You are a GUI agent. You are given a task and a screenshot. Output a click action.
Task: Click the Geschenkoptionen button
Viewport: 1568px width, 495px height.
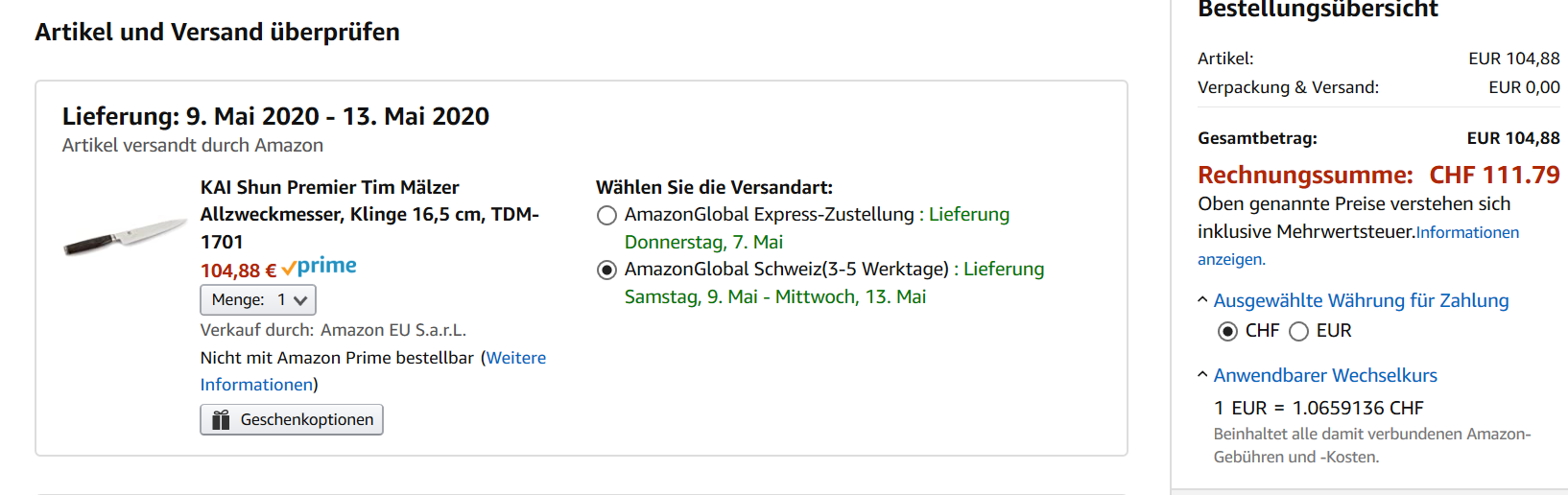tap(292, 420)
